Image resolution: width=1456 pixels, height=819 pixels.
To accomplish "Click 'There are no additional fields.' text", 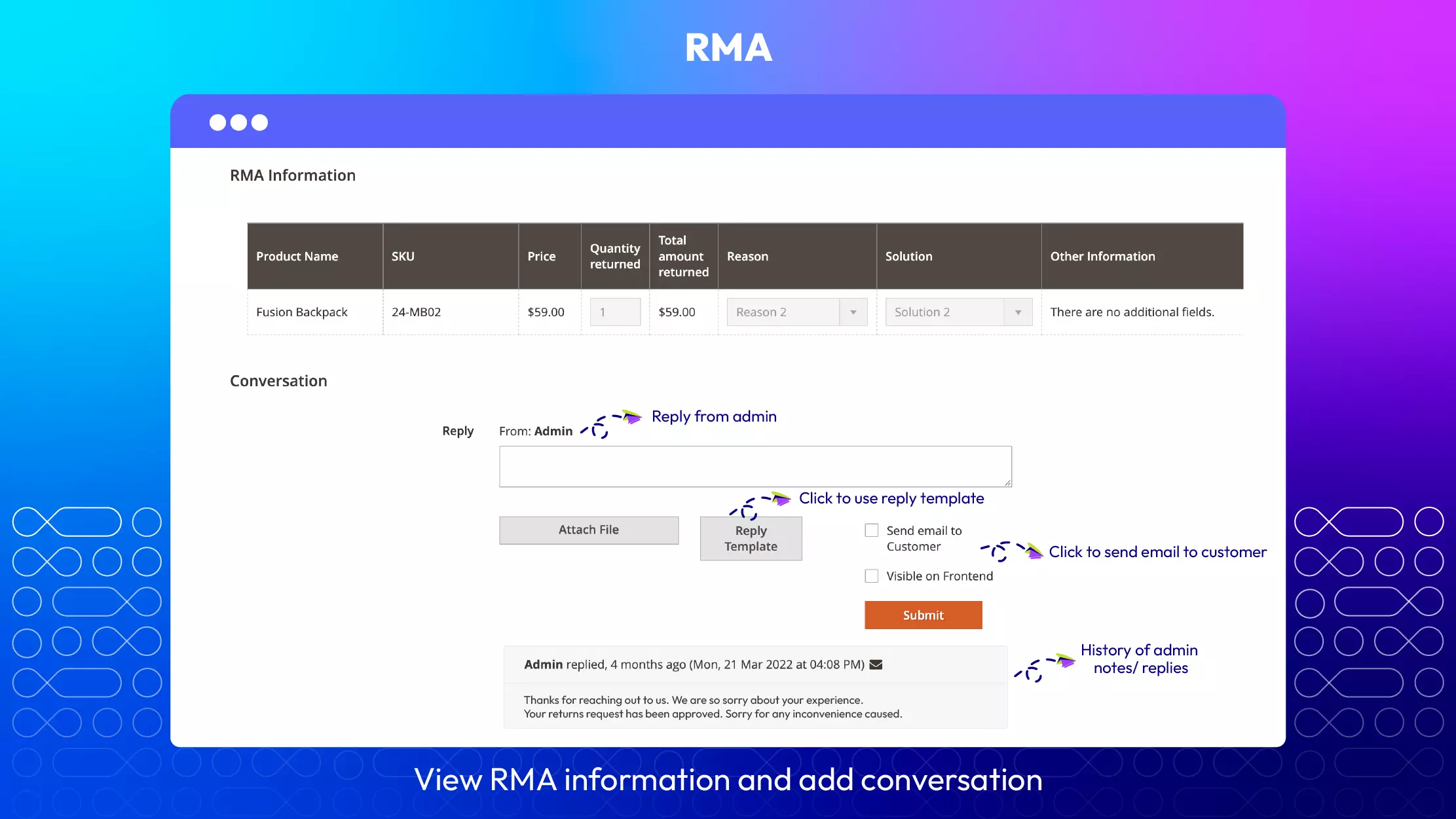I will pyautogui.click(x=1132, y=312).
